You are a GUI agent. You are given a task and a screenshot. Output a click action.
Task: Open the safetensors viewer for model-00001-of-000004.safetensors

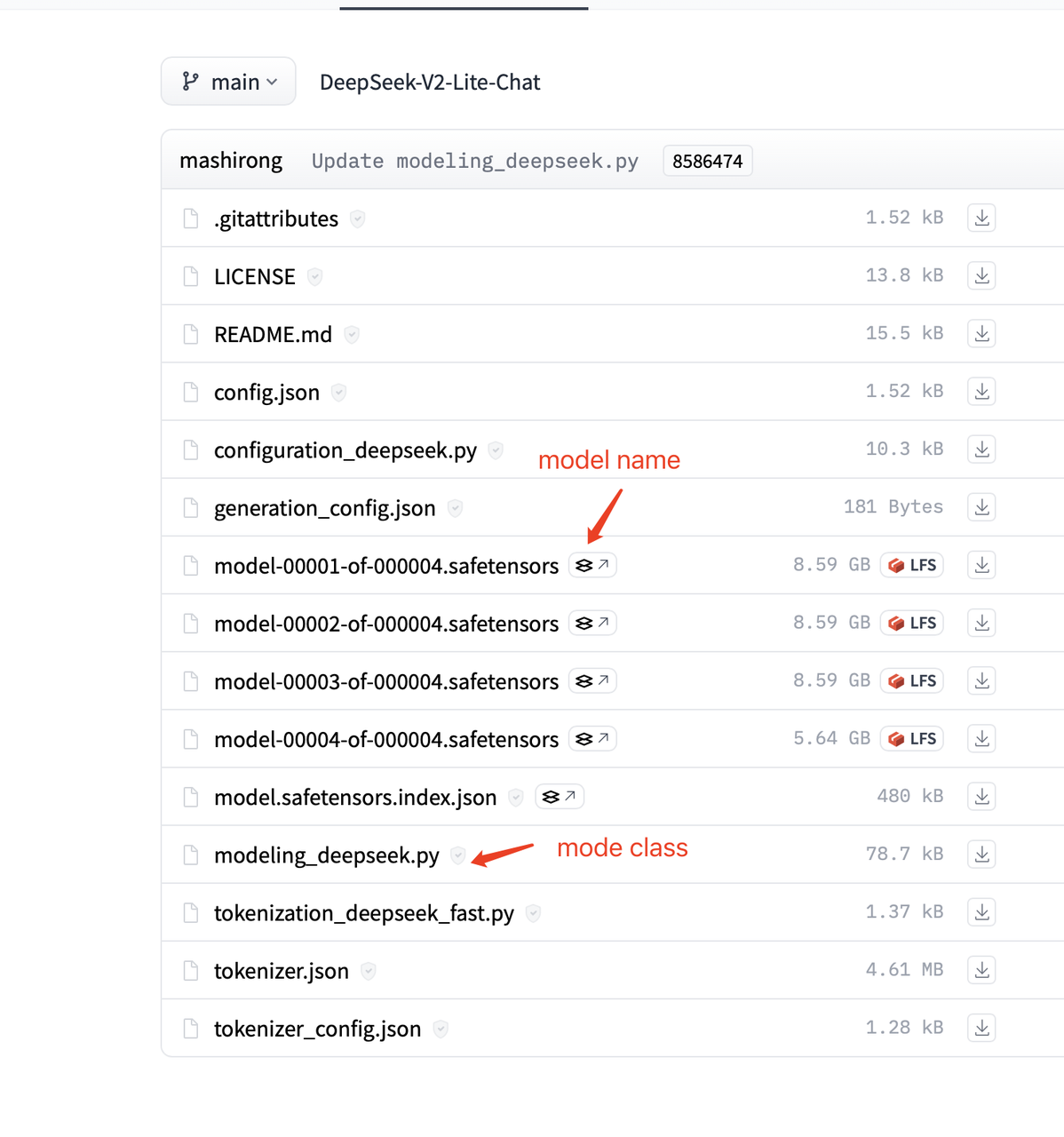click(x=592, y=565)
